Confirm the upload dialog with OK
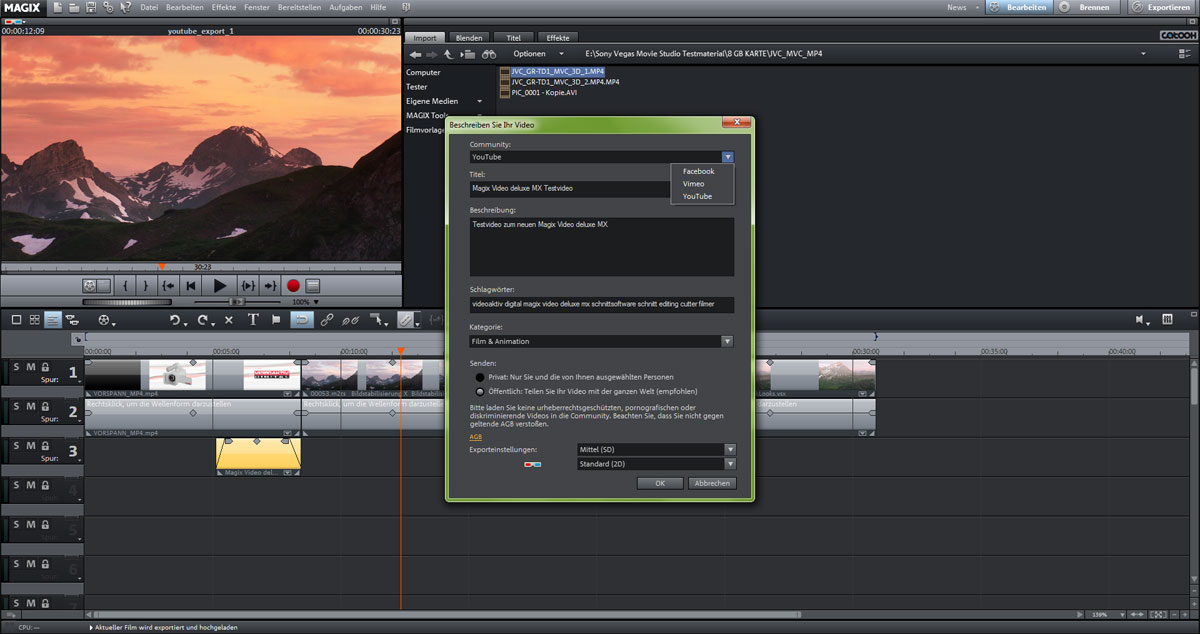The width and height of the screenshot is (1200, 634). click(660, 483)
